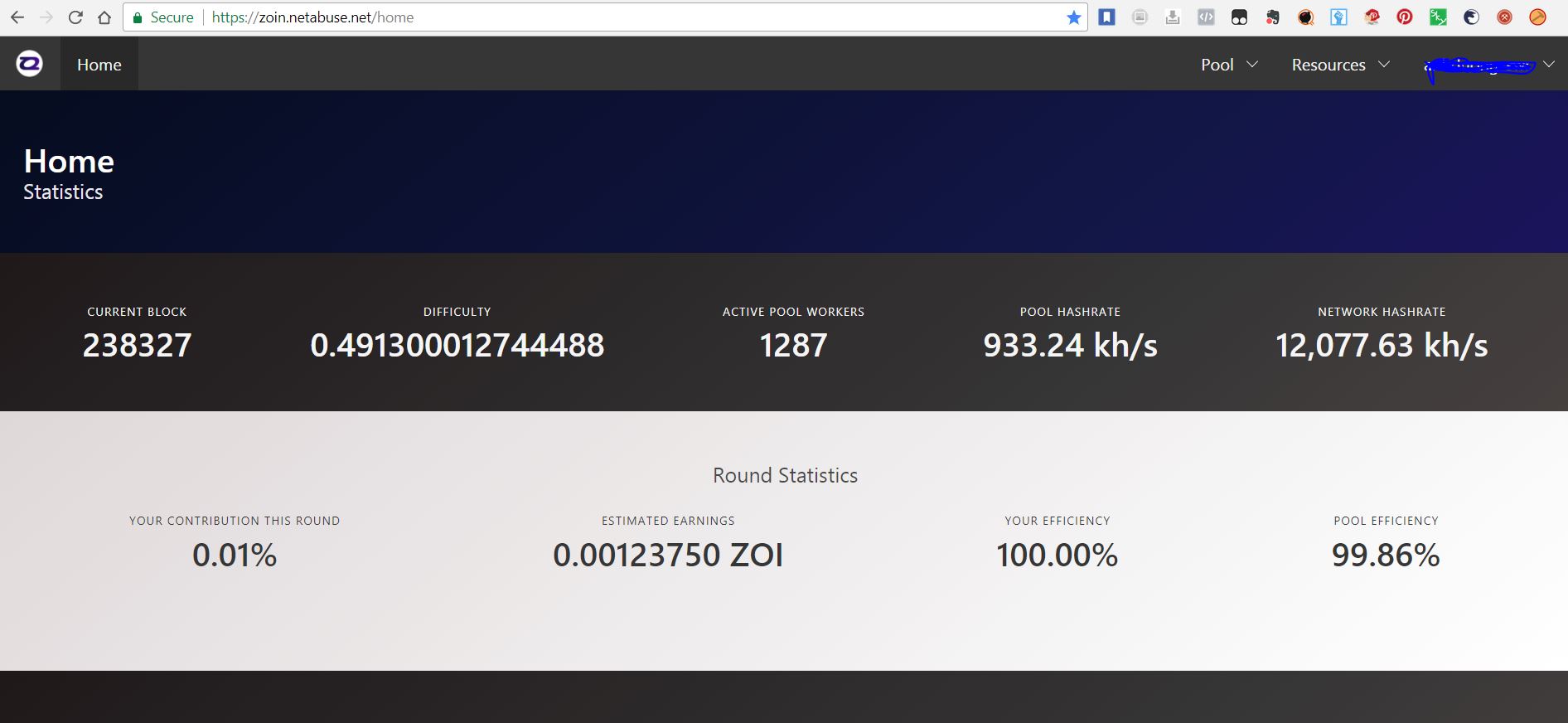The height and width of the screenshot is (723, 1568).
Task: Focus the address bar URL field
Action: (x=605, y=17)
